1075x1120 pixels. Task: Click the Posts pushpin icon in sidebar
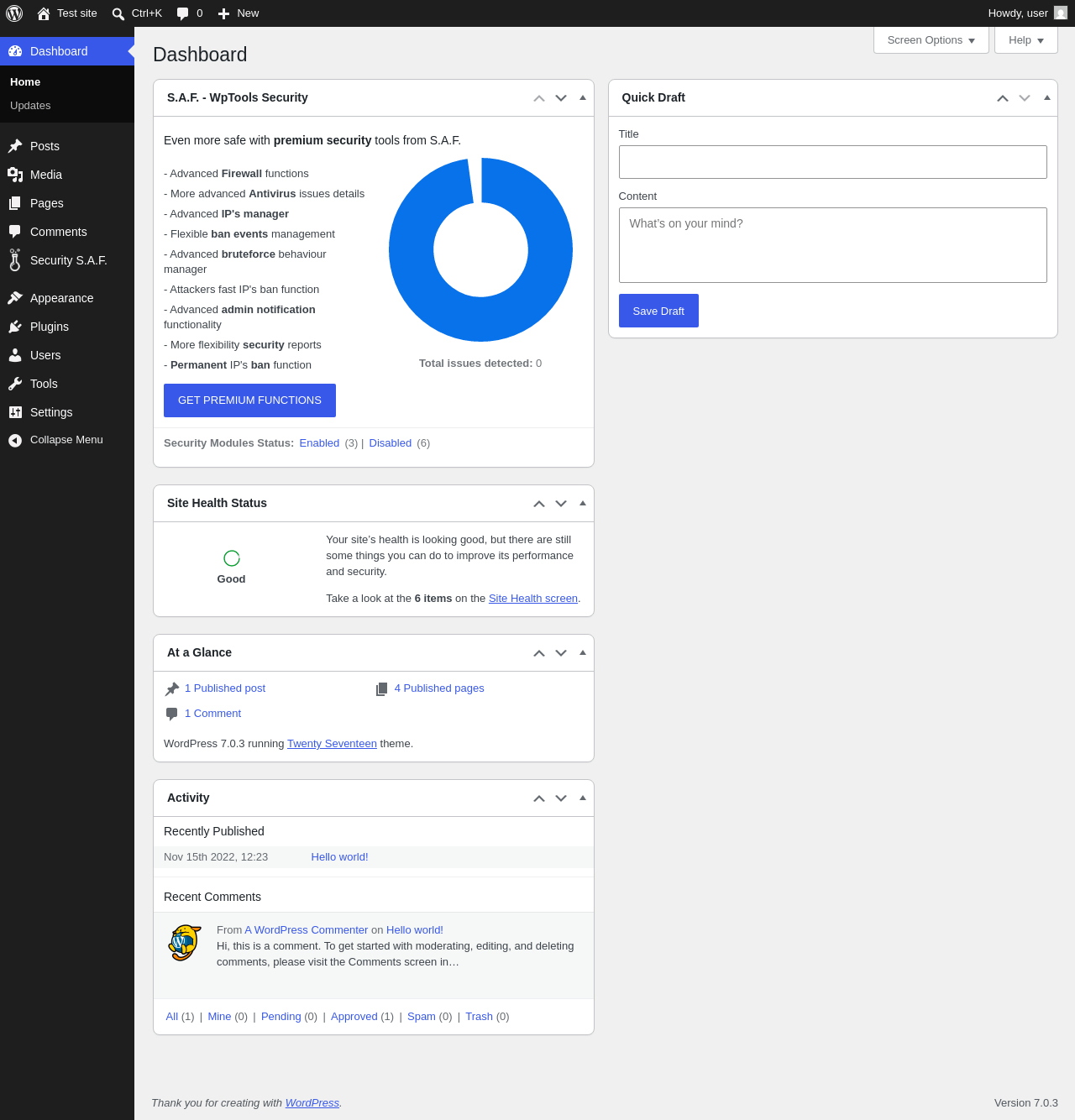(x=15, y=146)
